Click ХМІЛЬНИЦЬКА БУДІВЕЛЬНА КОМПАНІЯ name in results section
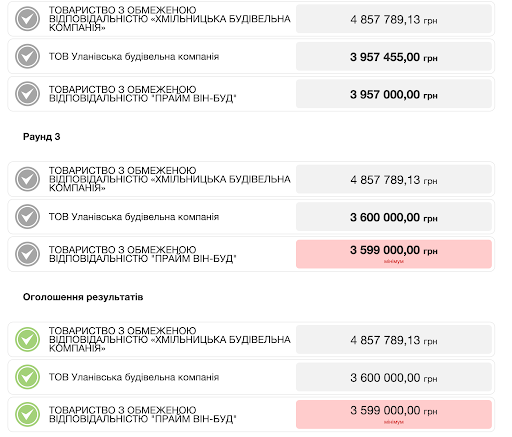The height and width of the screenshot is (437, 512). click(x=170, y=339)
